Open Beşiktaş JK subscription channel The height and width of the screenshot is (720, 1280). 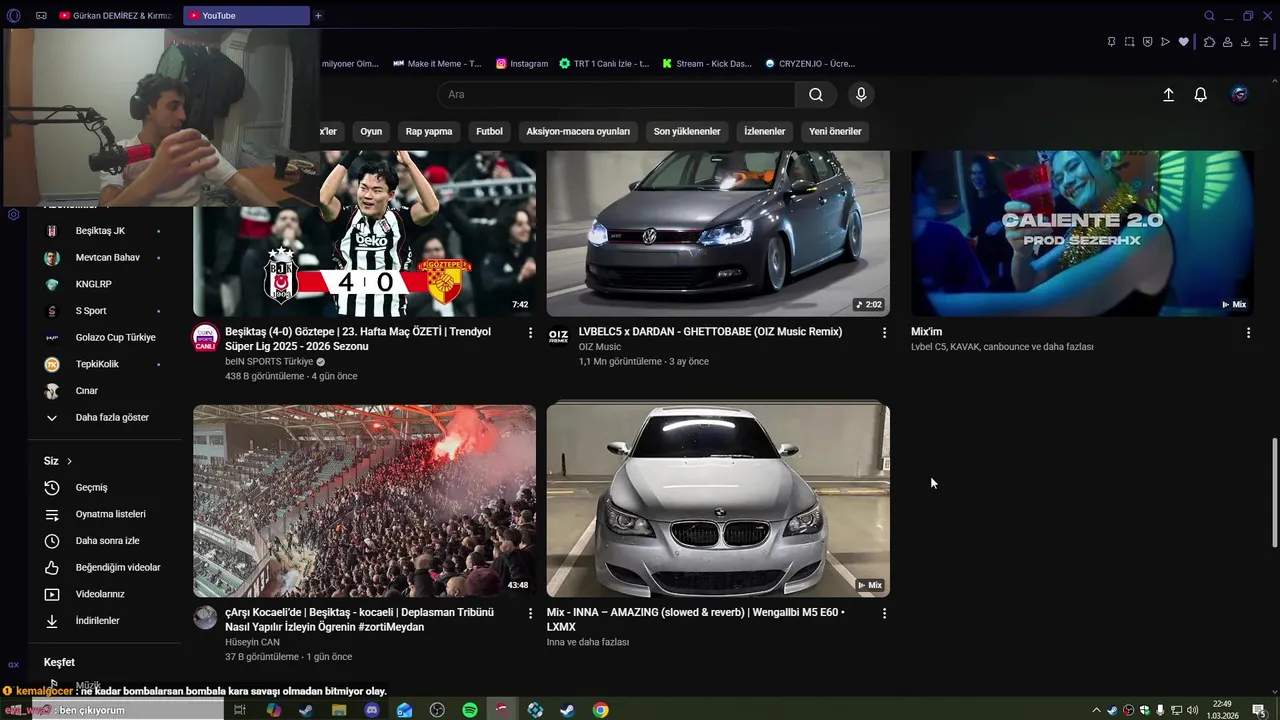click(x=102, y=231)
